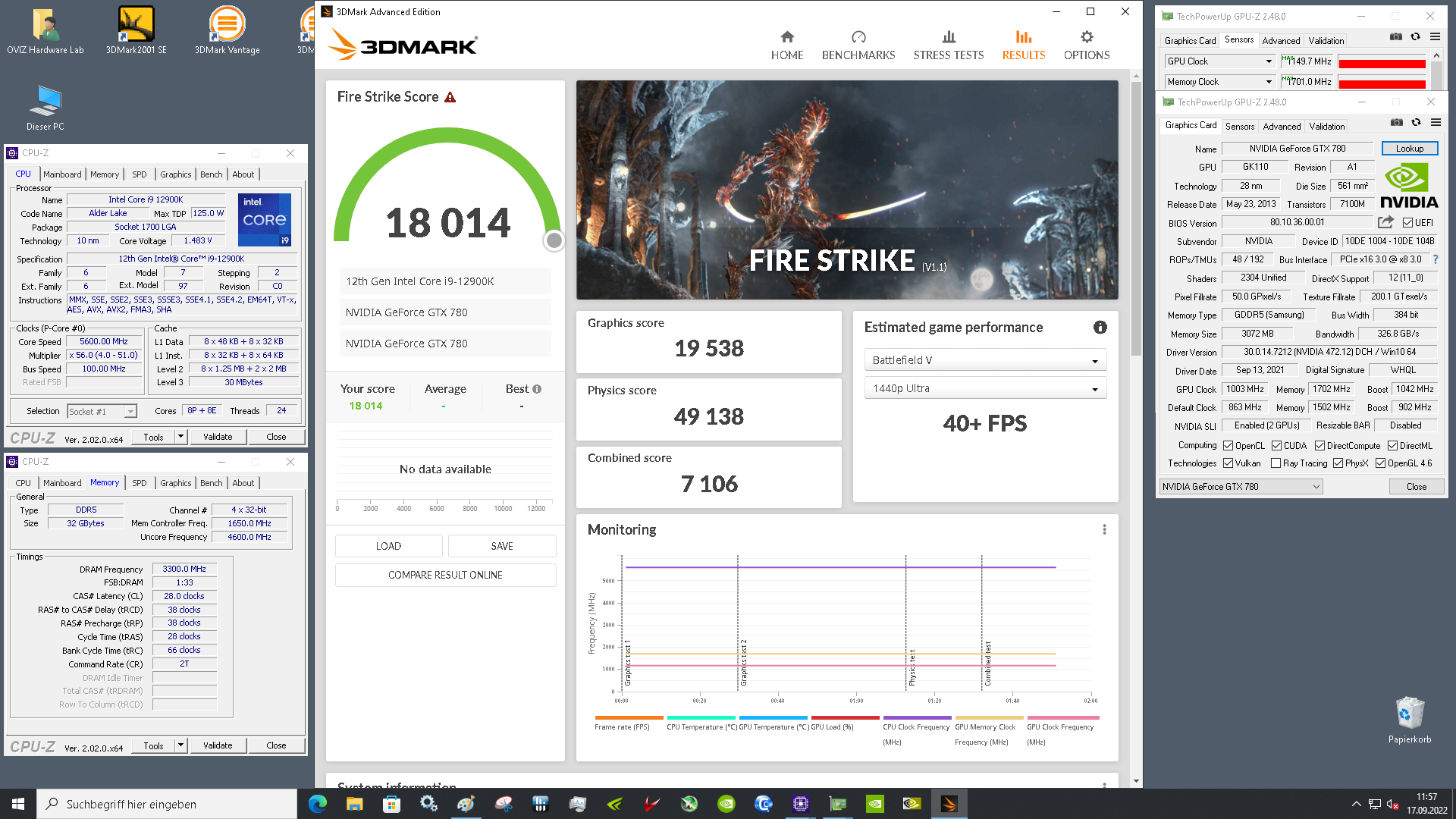The image size is (1456, 819).
Task: Click Lookup button in GPU-Z
Action: 1410,149
